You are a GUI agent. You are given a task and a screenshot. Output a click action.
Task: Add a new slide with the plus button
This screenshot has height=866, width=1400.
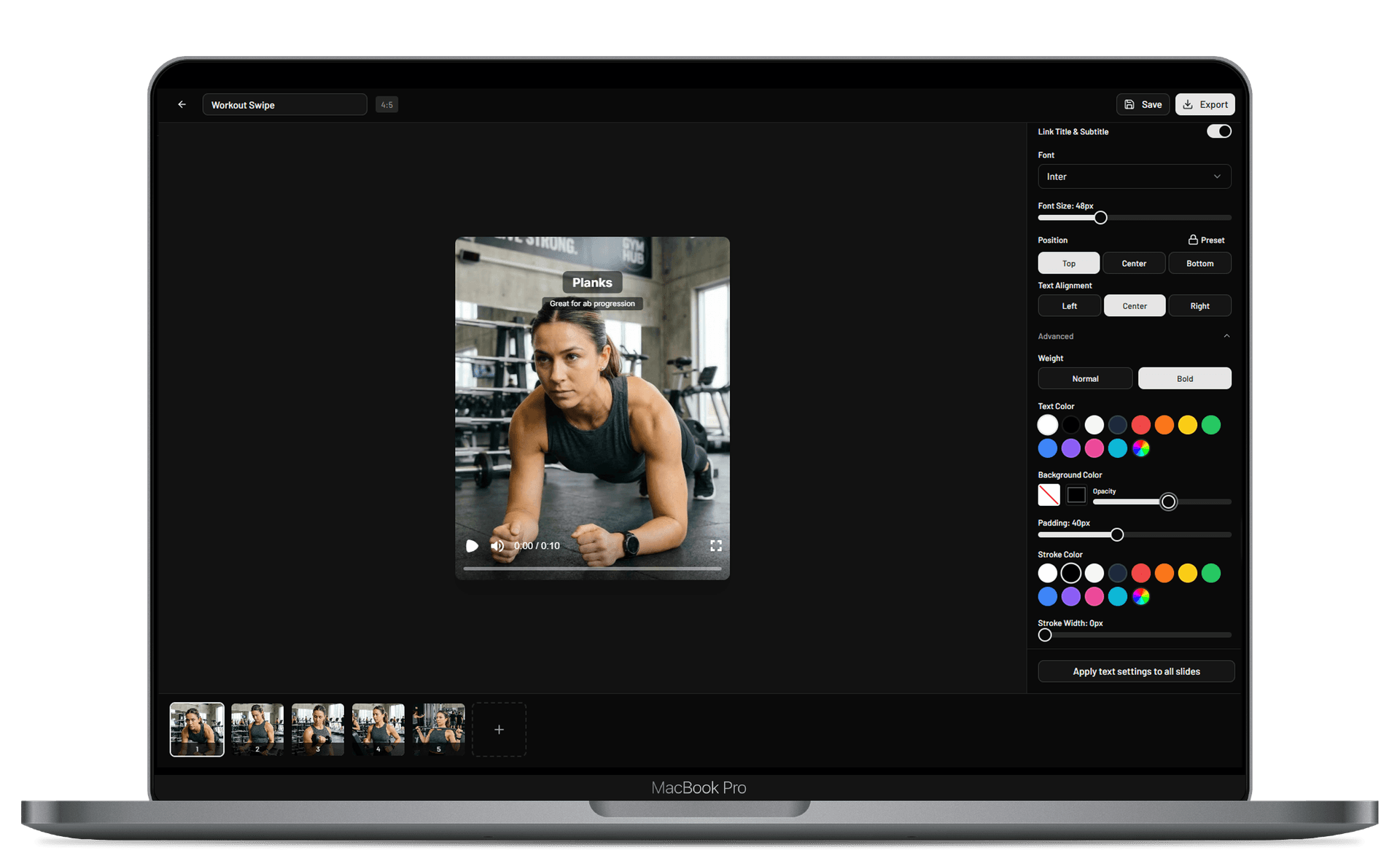click(499, 729)
